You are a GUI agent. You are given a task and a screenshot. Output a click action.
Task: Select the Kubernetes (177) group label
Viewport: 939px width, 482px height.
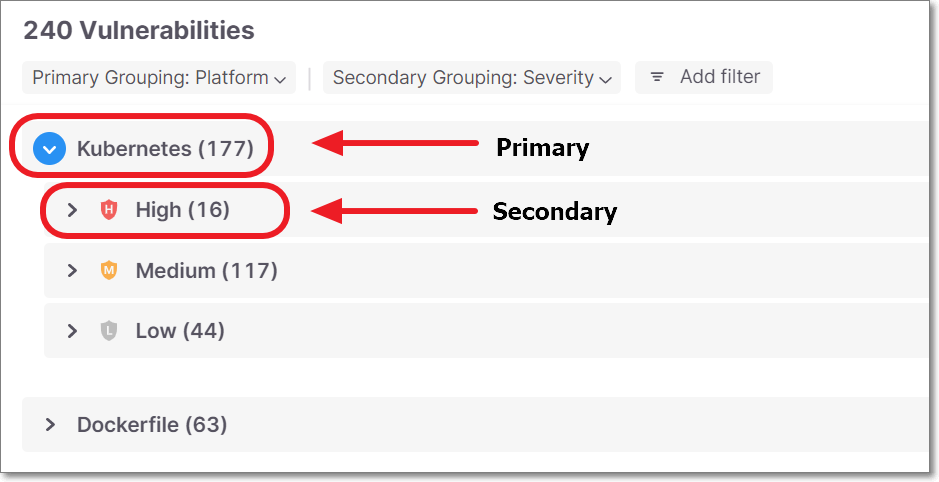(x=165, y=148)
